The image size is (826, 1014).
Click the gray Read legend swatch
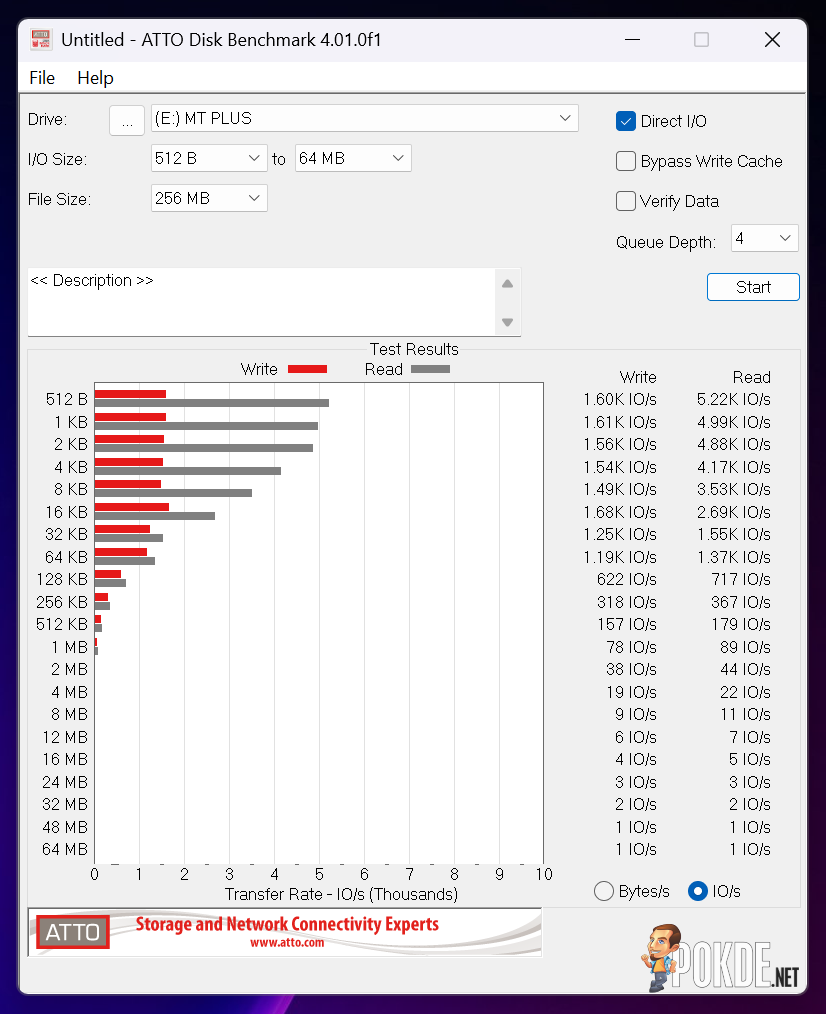[x=430, y=369]
